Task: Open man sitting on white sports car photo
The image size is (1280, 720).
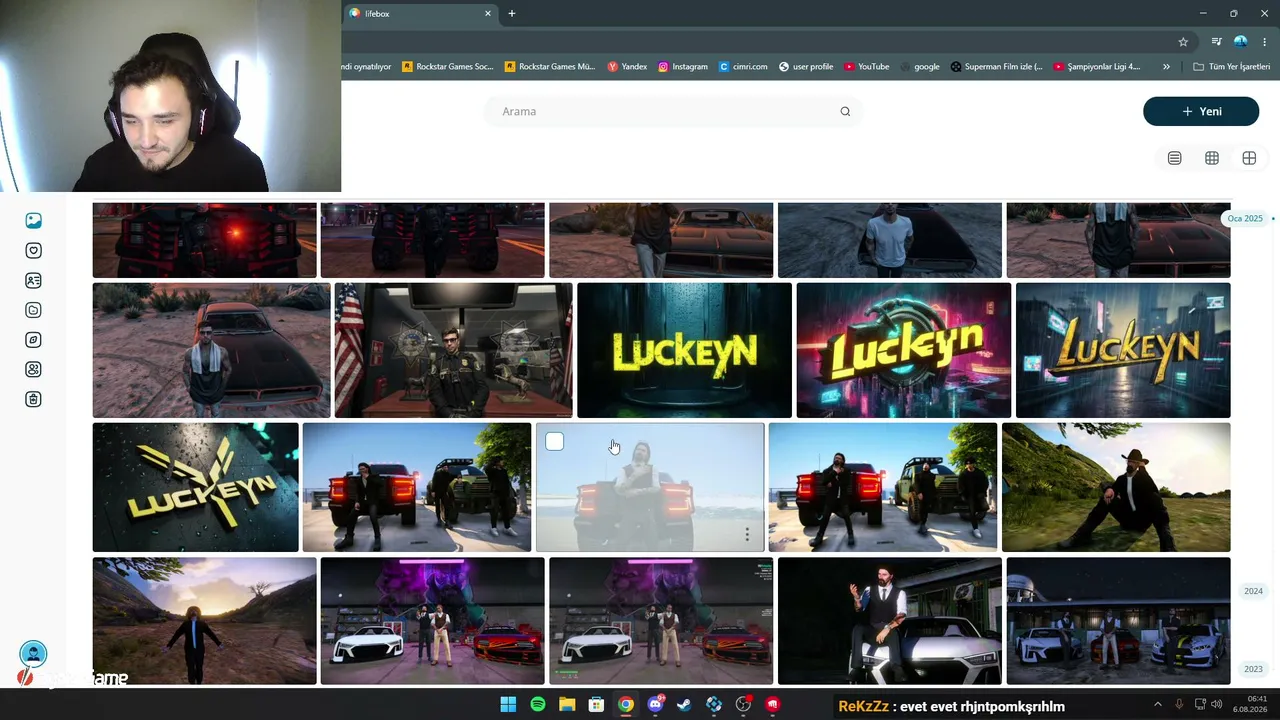Action: pyautogui.click(x=889, y=621)
